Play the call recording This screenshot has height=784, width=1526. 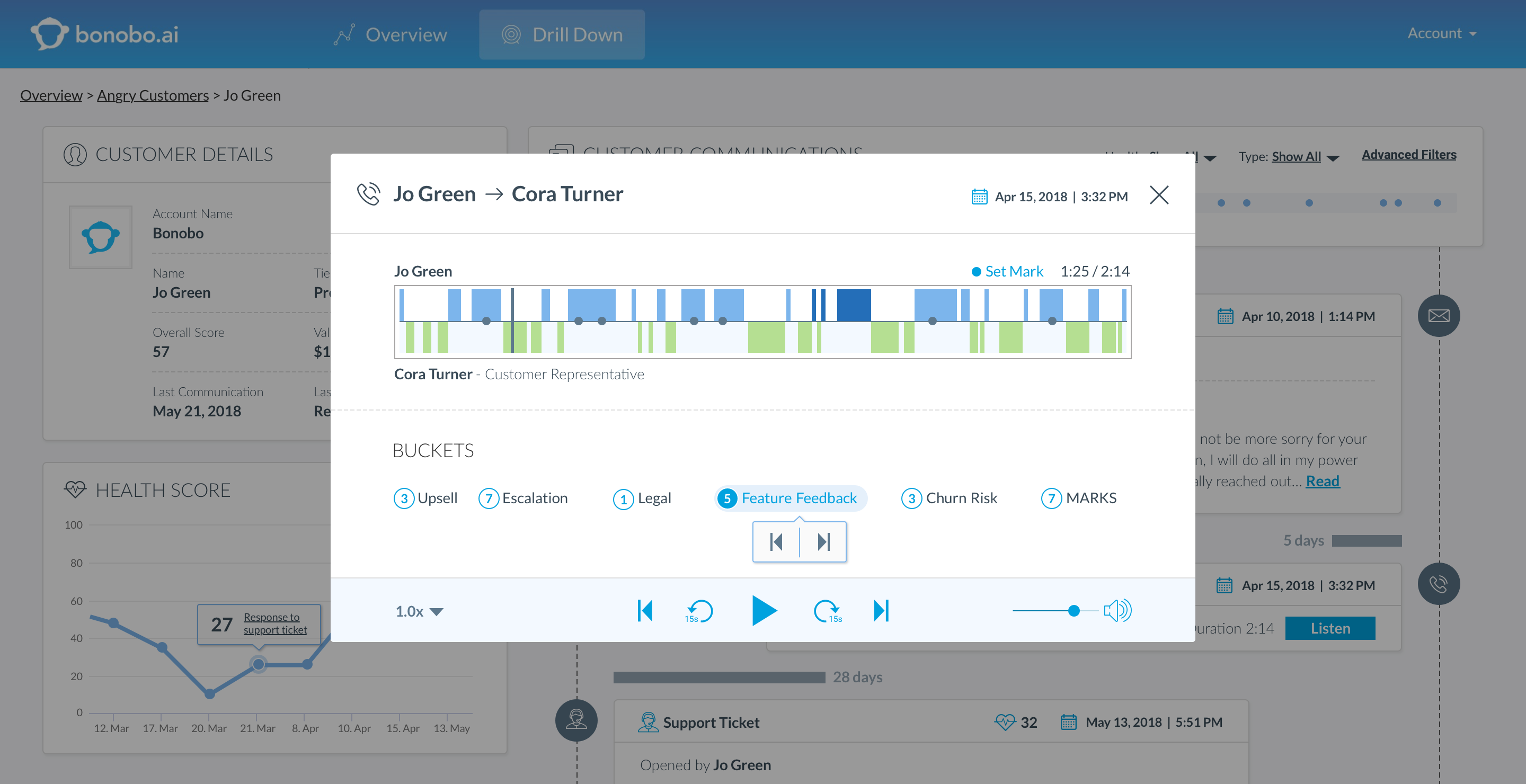[x=764, y=610]
